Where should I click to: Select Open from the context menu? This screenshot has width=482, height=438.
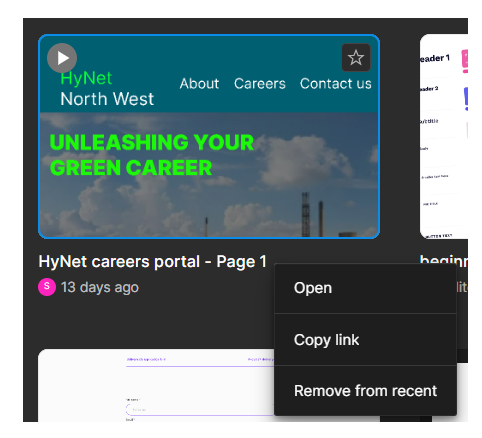[365, 288]
